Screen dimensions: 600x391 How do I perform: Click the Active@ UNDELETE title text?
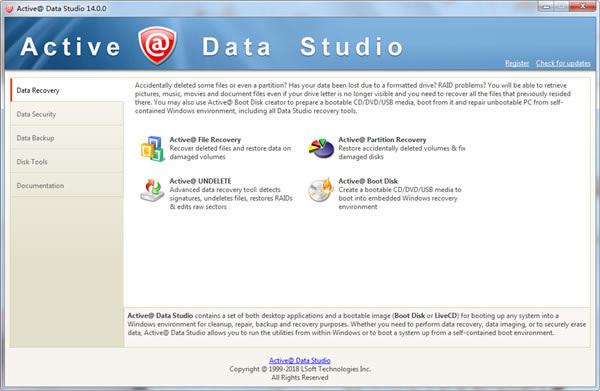pyautogui.click(x=200, y=181)
